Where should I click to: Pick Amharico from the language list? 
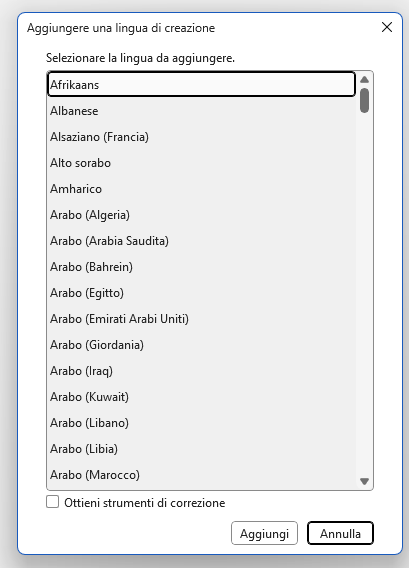click(x=201, y=189)
